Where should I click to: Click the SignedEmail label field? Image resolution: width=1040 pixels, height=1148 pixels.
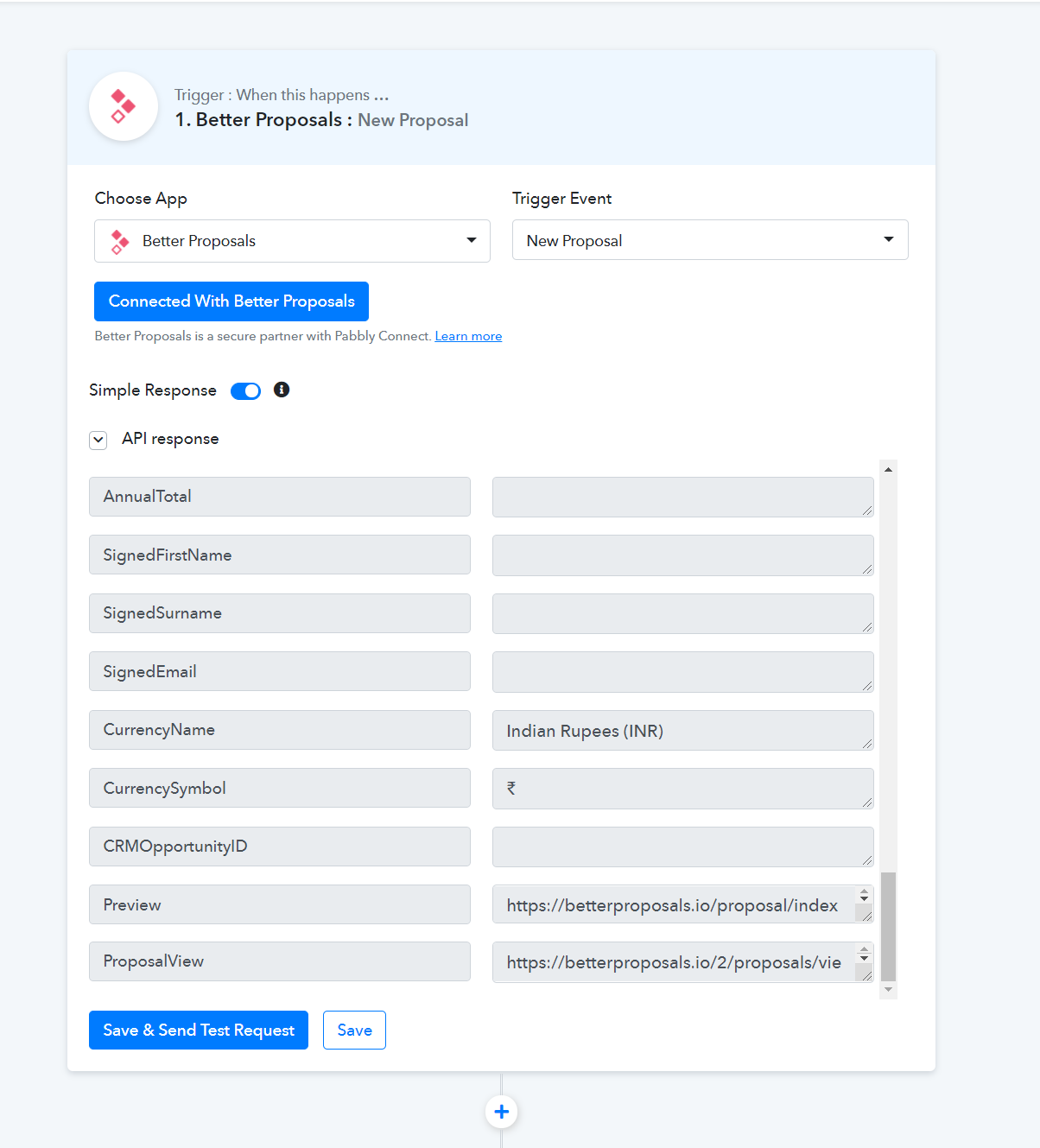(280, 671)
